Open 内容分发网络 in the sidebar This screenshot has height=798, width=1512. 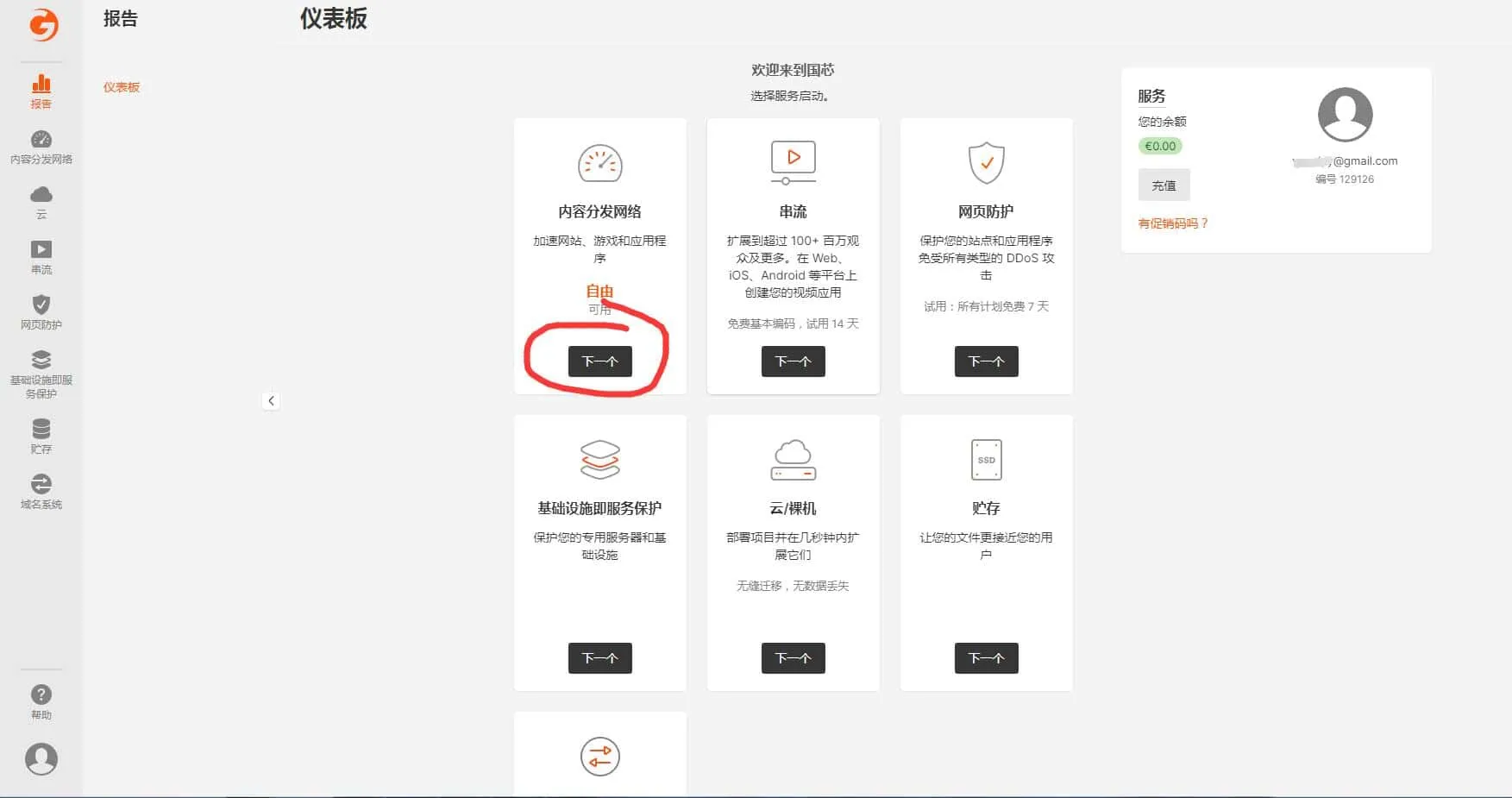[x=41, y=147]
